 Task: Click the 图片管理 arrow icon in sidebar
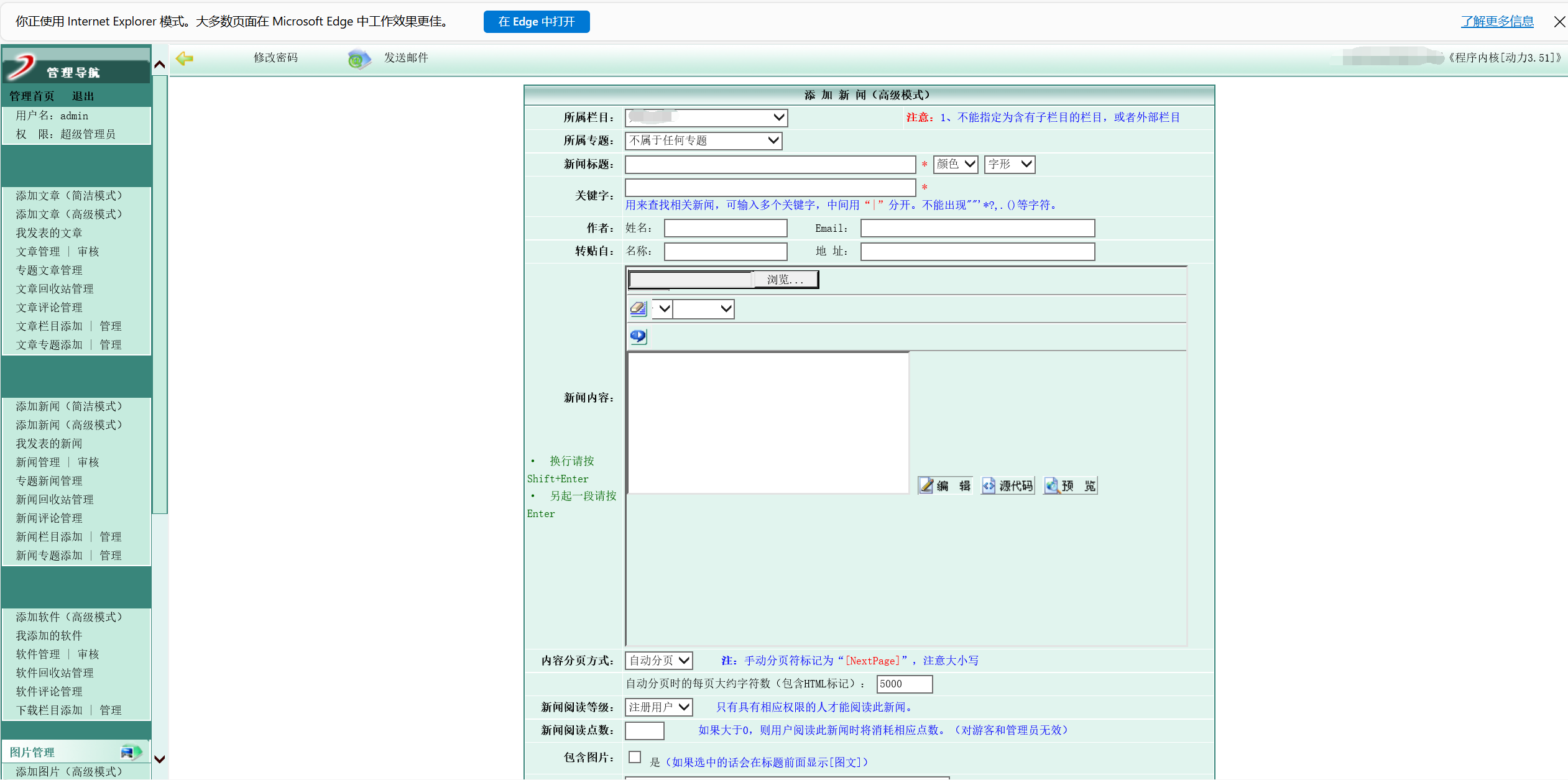tap(131, 752)
